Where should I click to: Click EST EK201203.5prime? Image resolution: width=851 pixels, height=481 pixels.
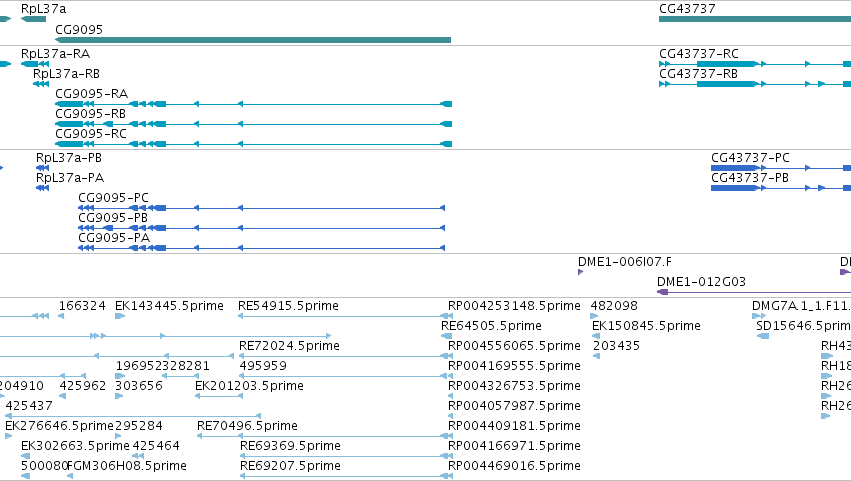219,396
